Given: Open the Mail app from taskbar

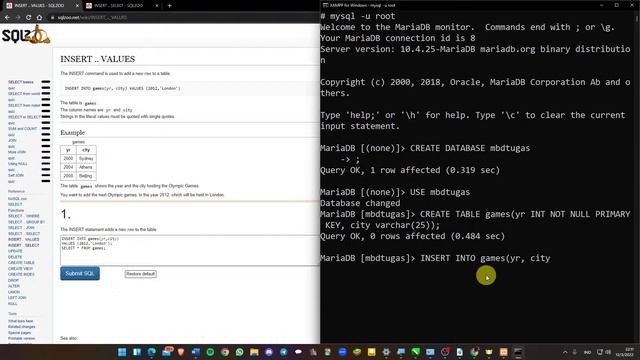Looking at the screenshot, I should (x=167, y=352).
